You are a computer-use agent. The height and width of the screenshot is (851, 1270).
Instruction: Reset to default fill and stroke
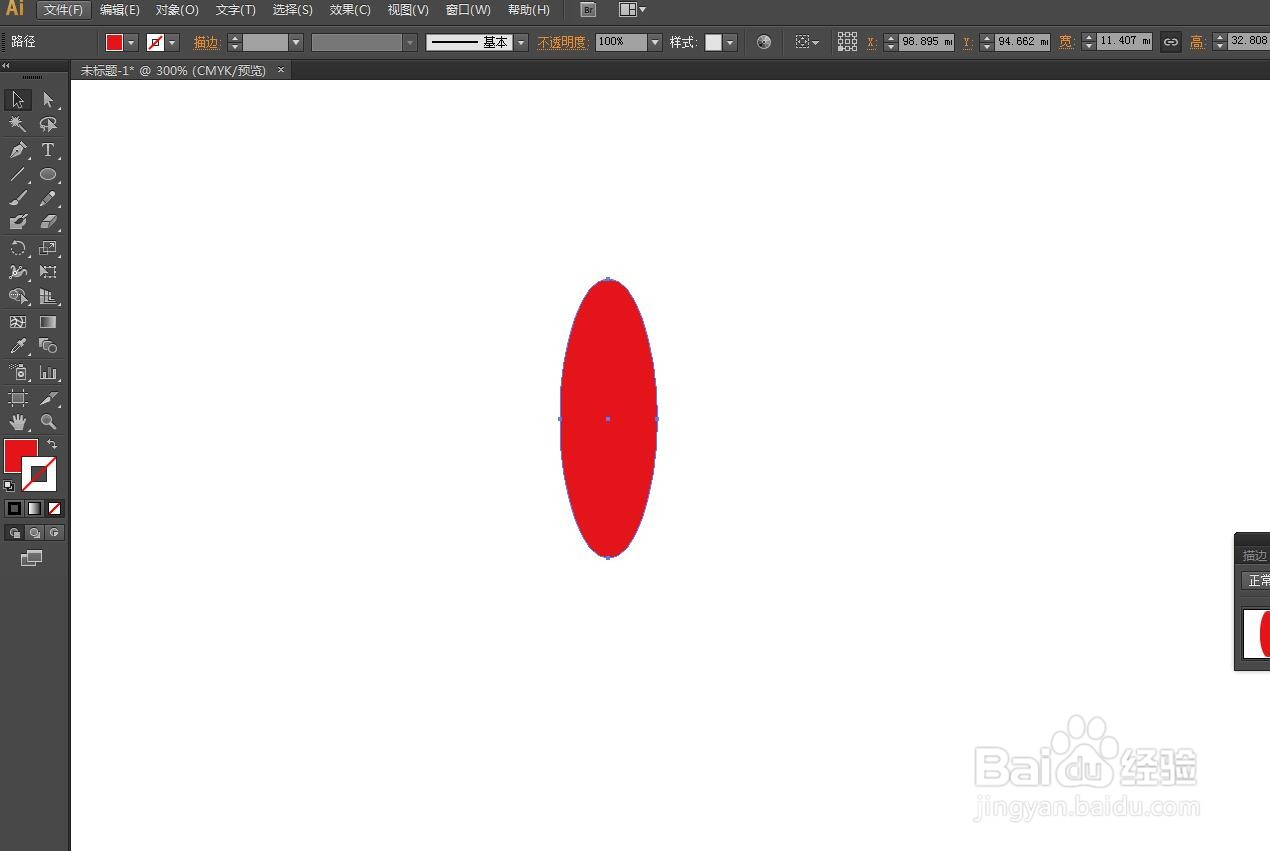[9, 485]
